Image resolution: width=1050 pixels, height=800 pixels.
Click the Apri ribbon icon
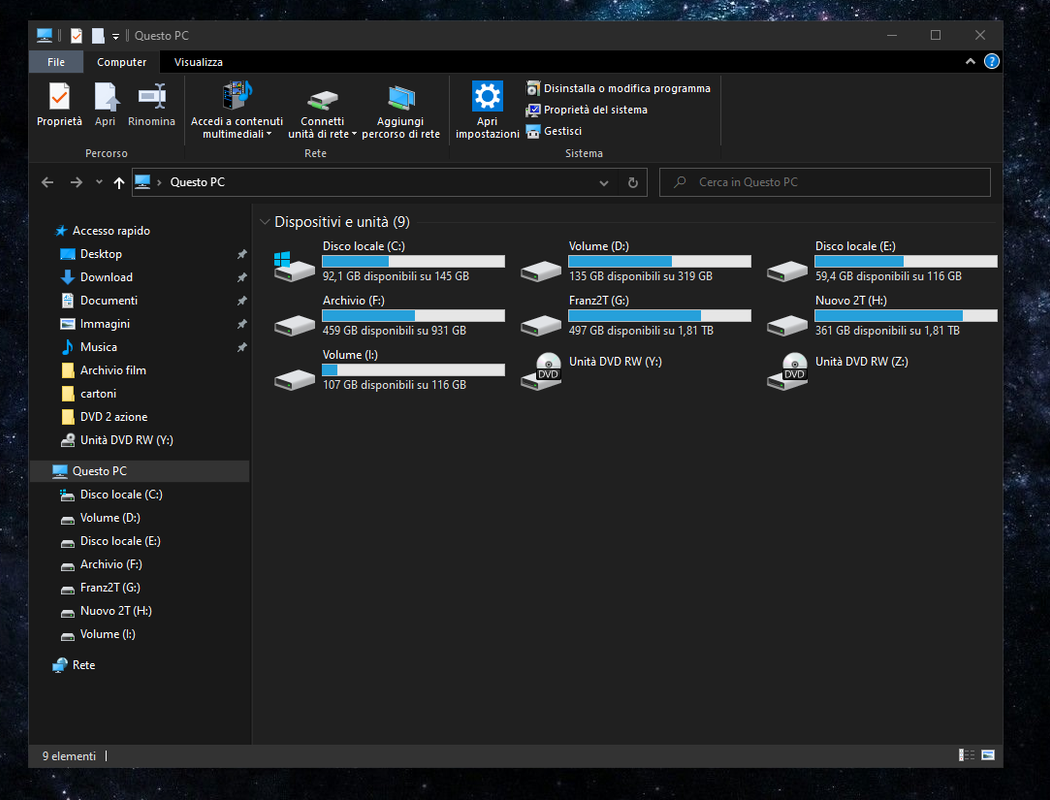point(105,104)
